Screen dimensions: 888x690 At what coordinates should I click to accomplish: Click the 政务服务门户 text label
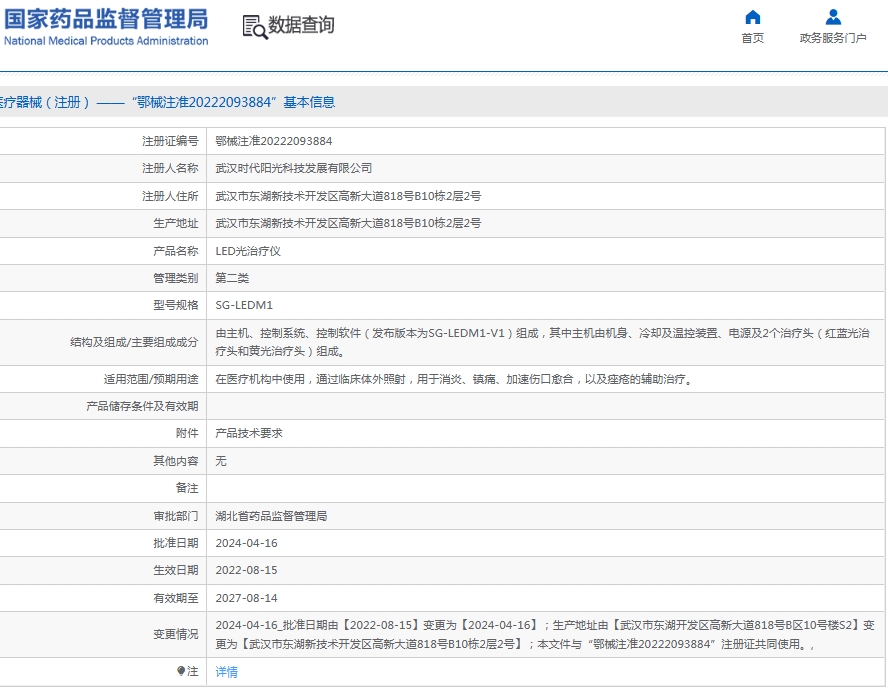pos(832,38)
